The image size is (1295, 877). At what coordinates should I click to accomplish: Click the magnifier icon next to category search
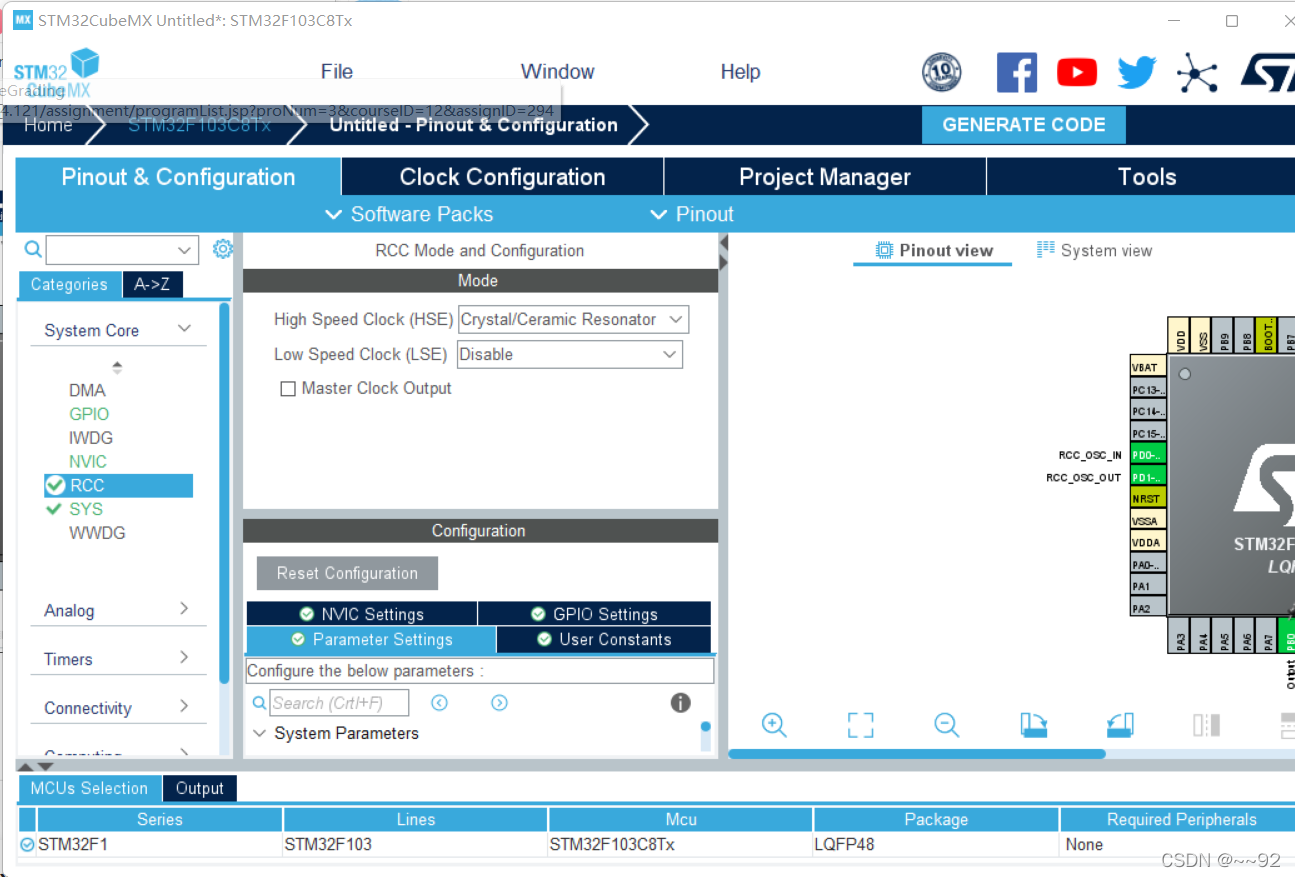pyautogui.click(x=33, y=249)
